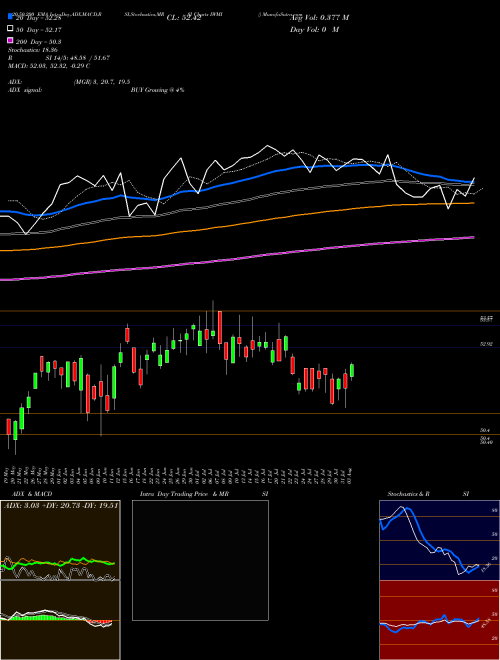Click the red RSI chart panel

[x=439, y=620]
